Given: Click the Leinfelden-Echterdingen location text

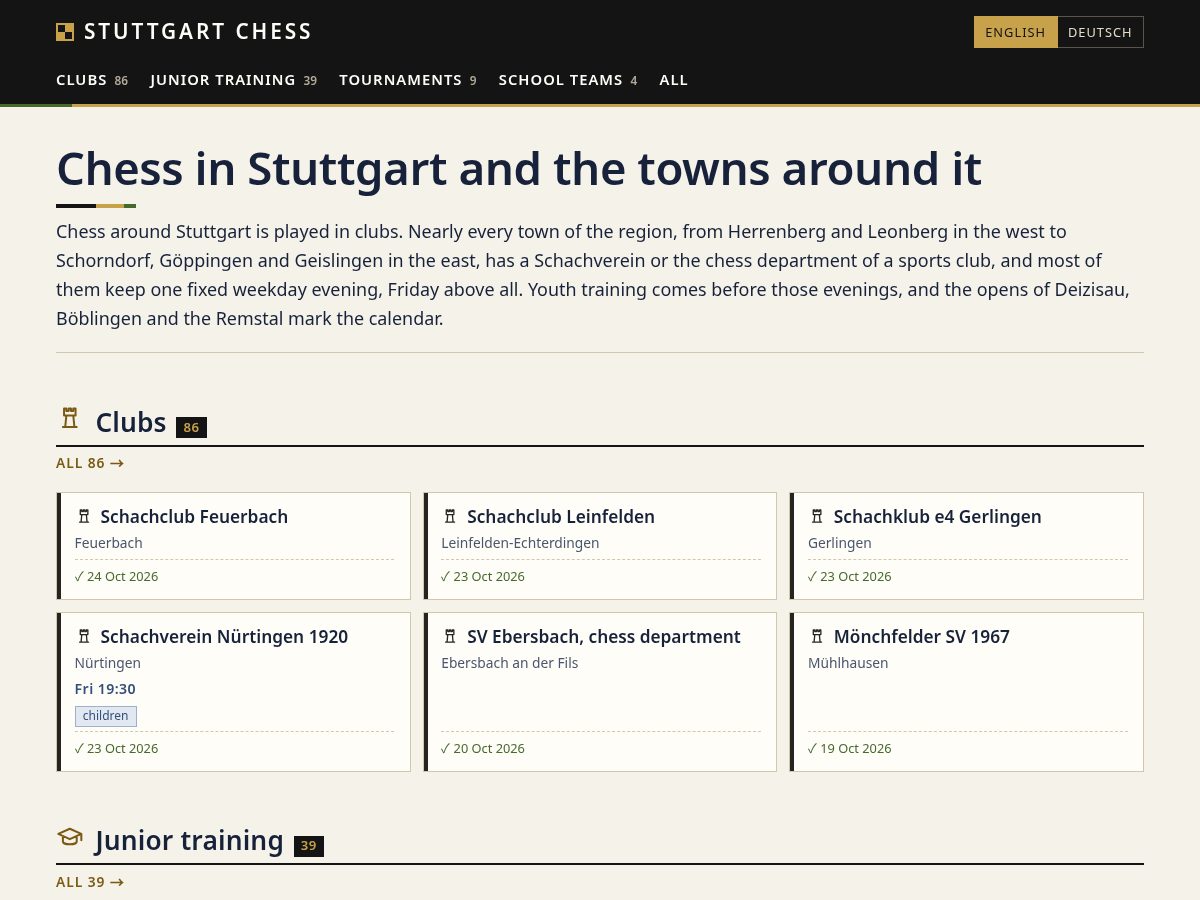Looking at the screenshot, I should (x=520, y=543).
